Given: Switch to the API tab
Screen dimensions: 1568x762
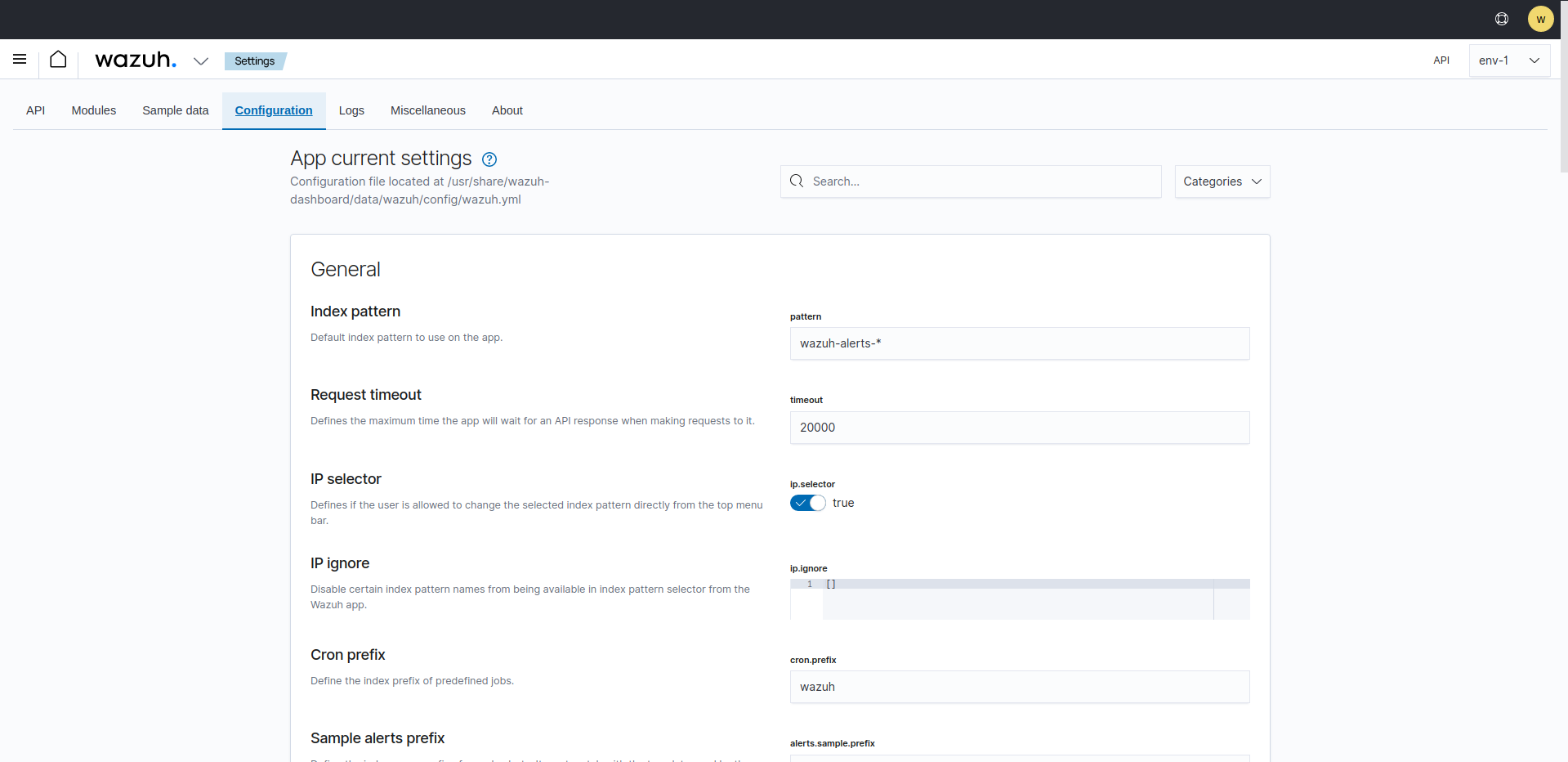Looking at the screenshot, I should coord(35,110).
